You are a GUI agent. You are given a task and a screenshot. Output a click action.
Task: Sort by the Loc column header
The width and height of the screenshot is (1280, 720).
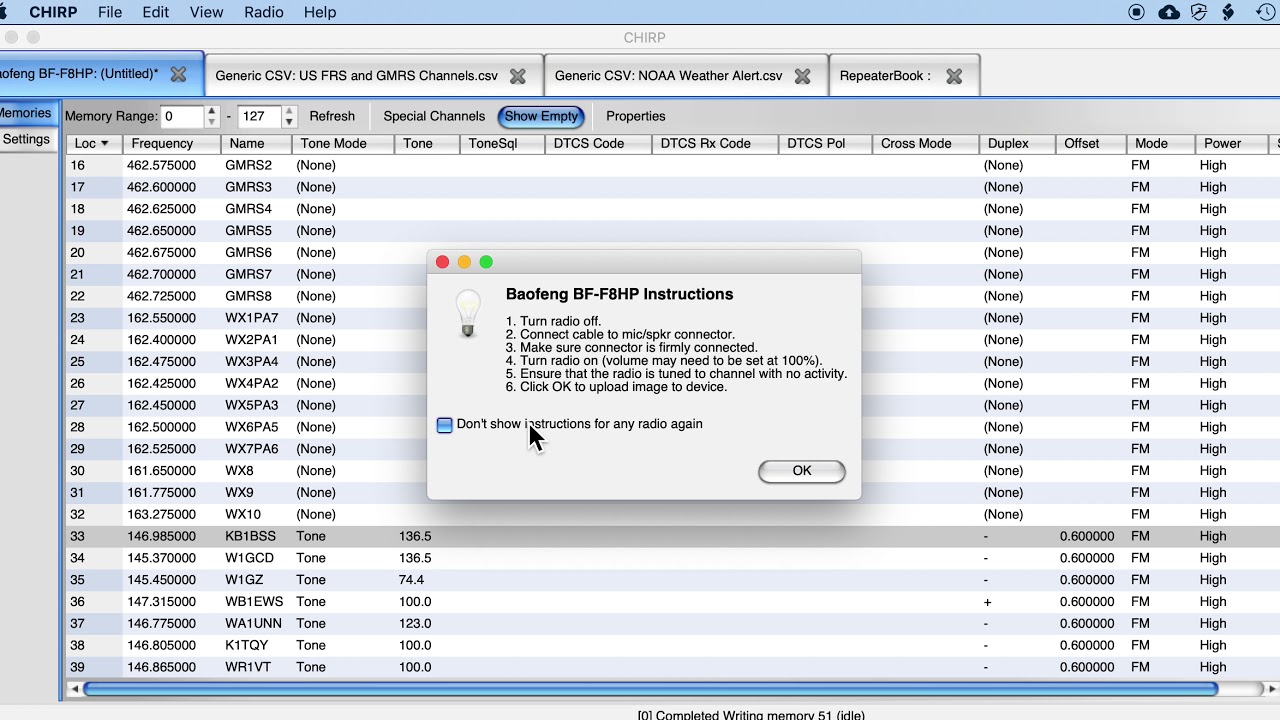click(94, 144)
